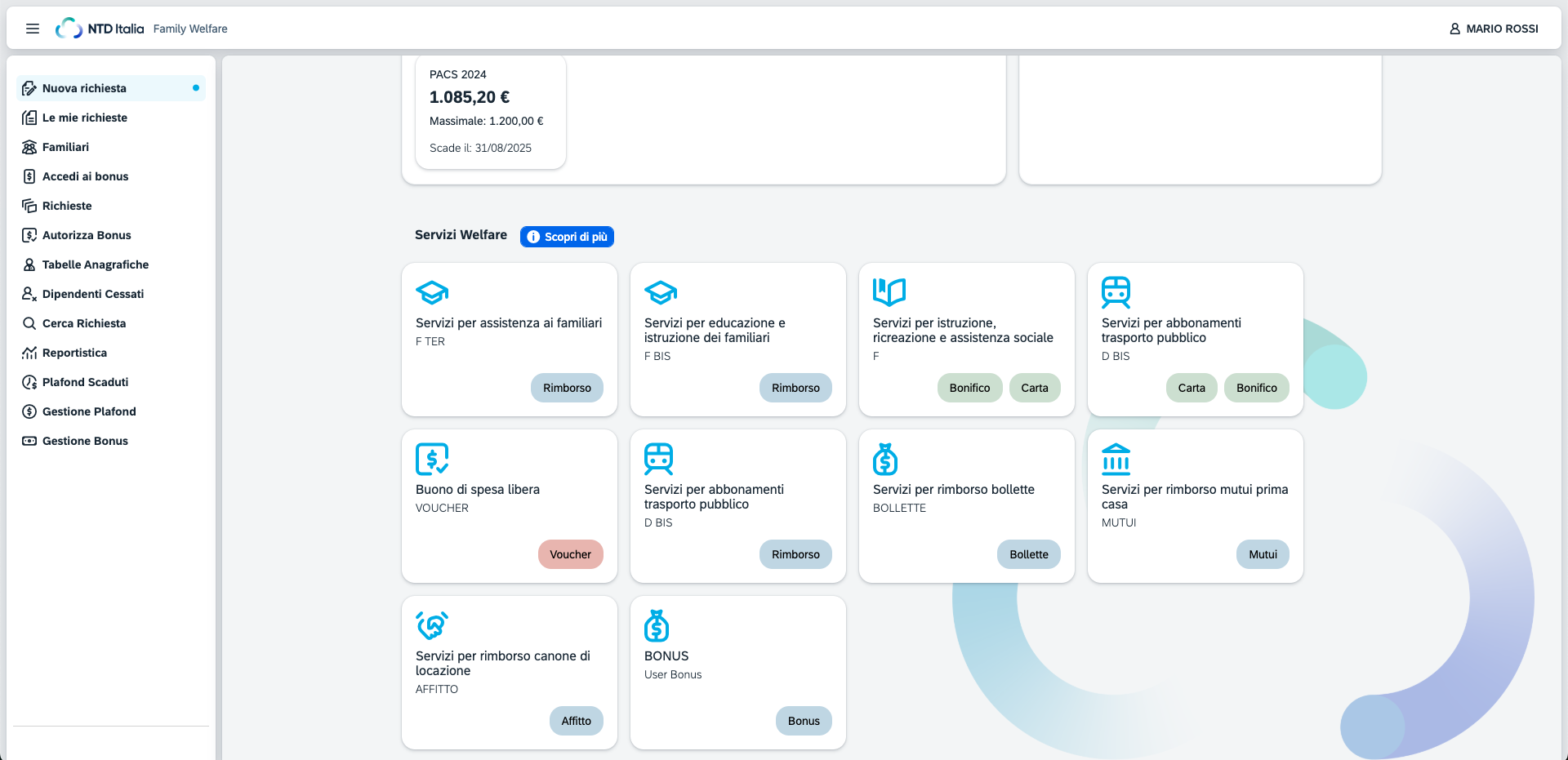Click the Familiari people icon
The image size is (1568, 760).
point(29,147)
